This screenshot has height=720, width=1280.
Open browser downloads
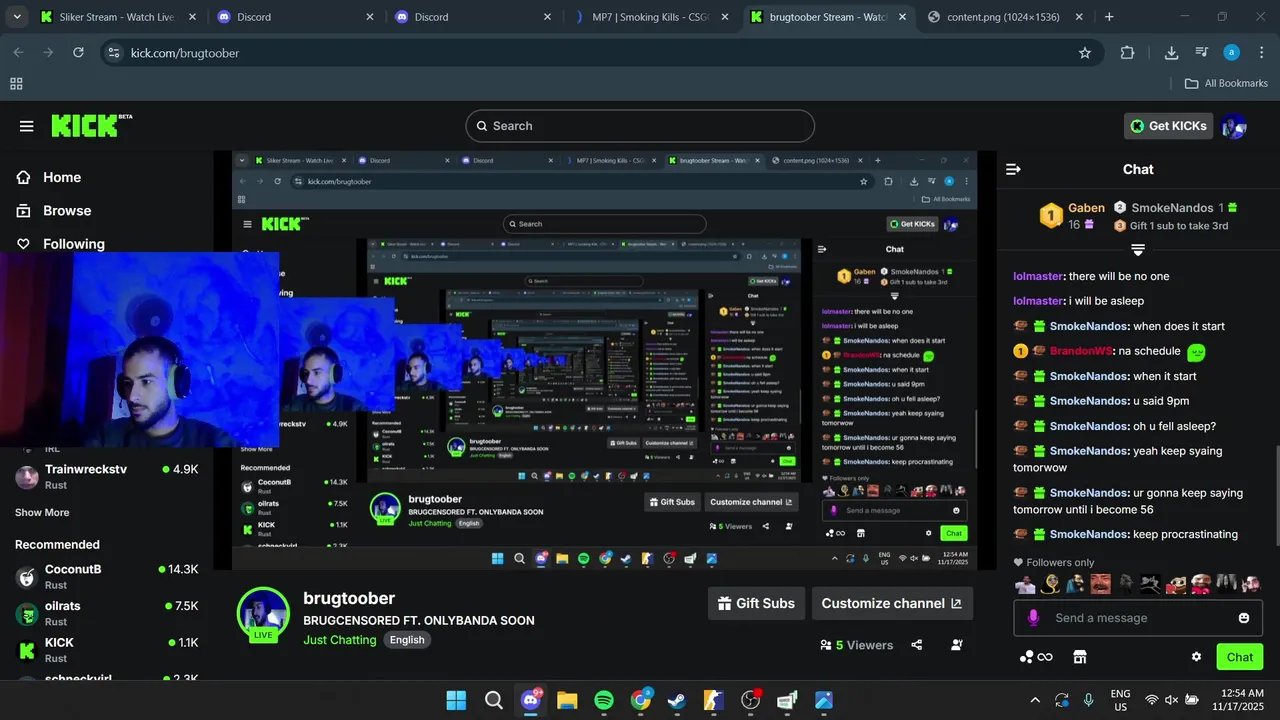[1171, 53]
